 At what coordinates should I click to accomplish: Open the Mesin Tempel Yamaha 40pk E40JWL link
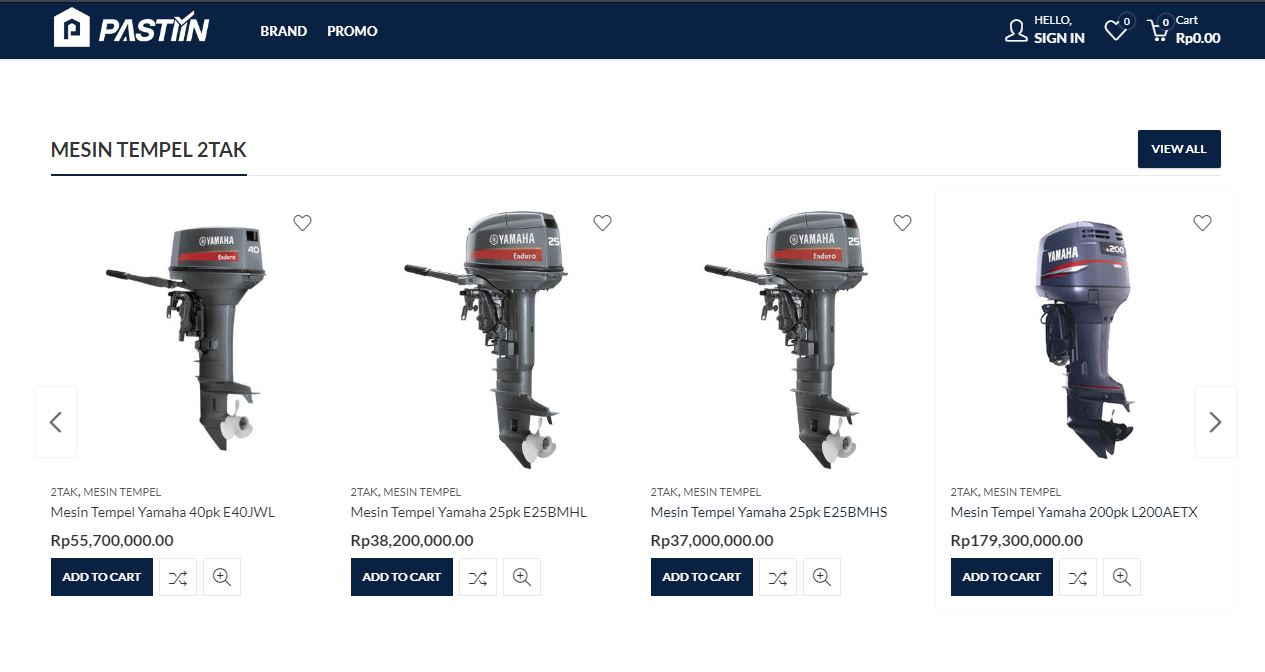[x=162, y=512]
